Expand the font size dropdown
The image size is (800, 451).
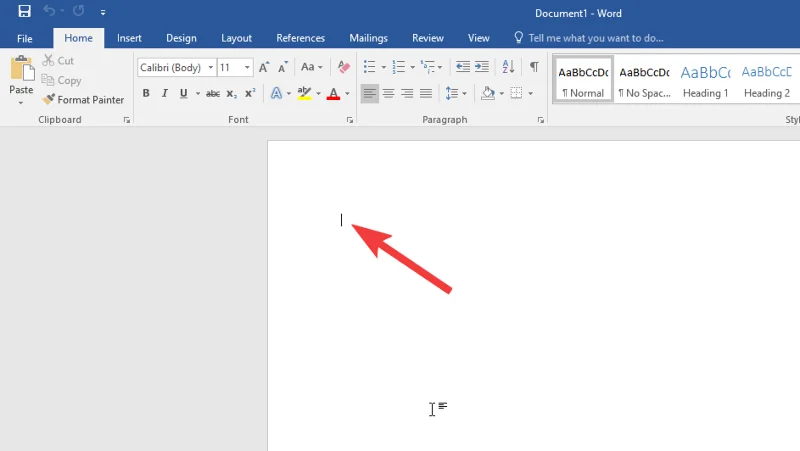pos(248,68)
